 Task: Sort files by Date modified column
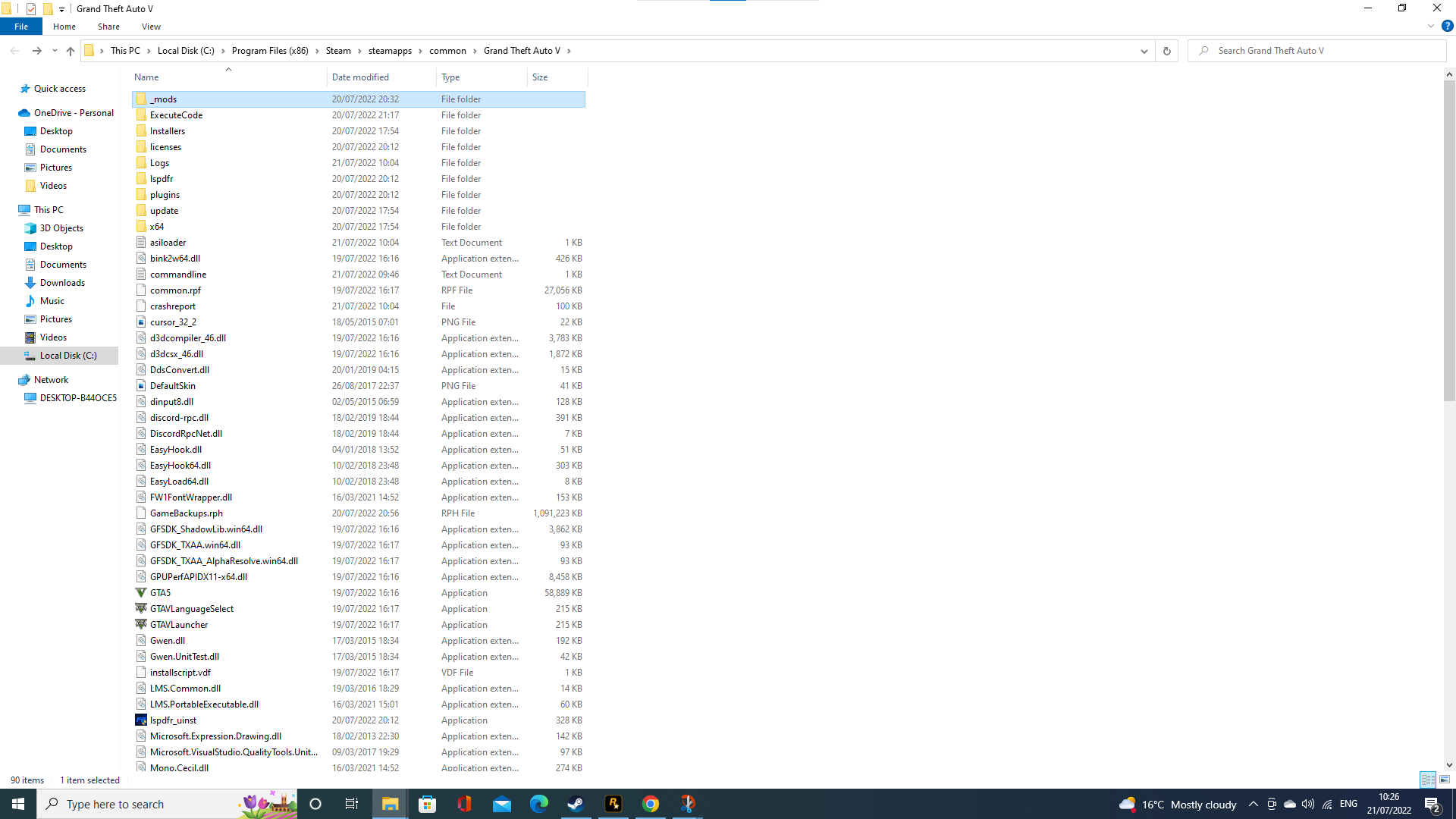click(360, 77)
